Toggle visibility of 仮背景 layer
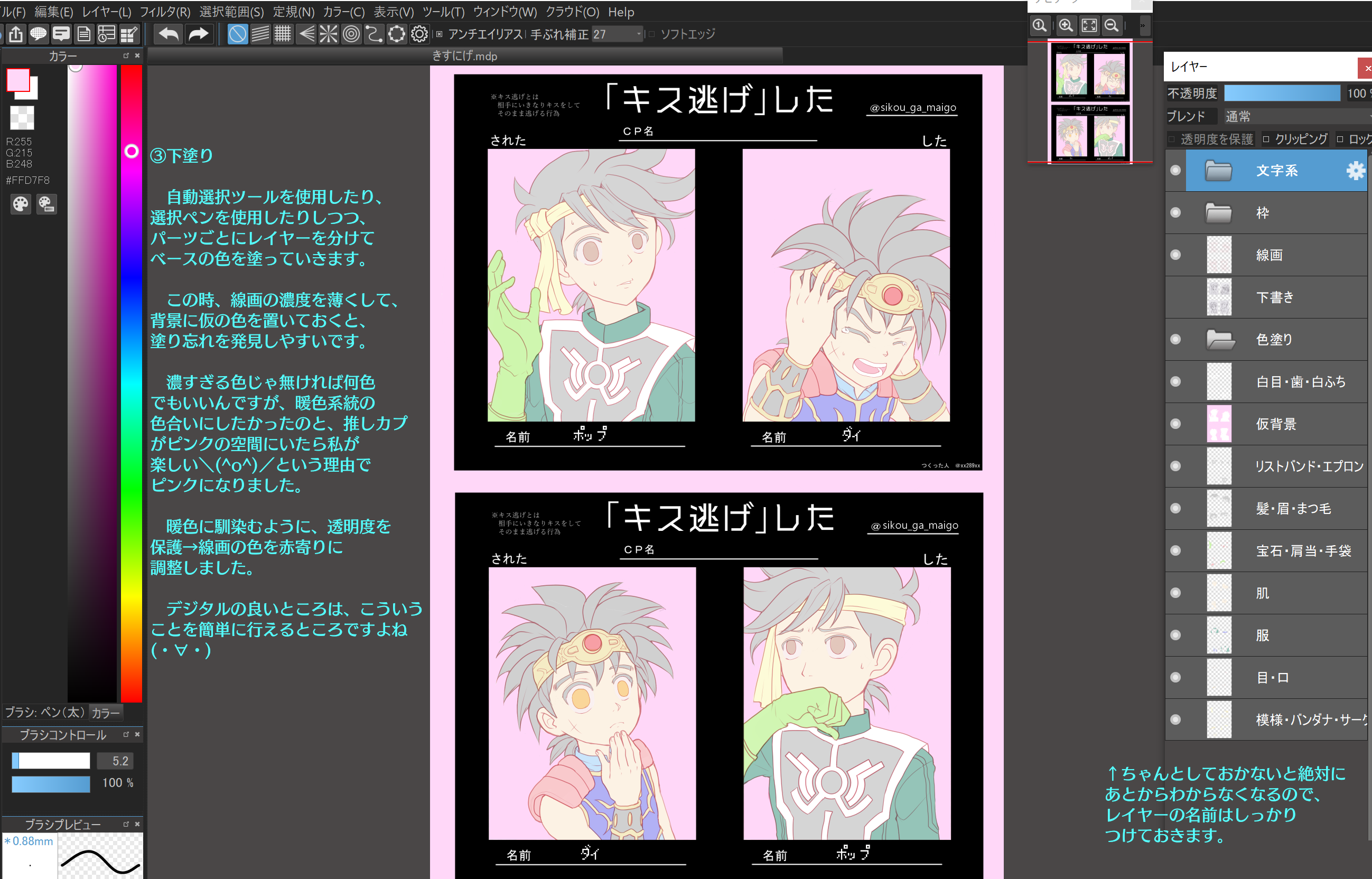This screenshot has height=879, width=1372. [x=1175, y=424]
